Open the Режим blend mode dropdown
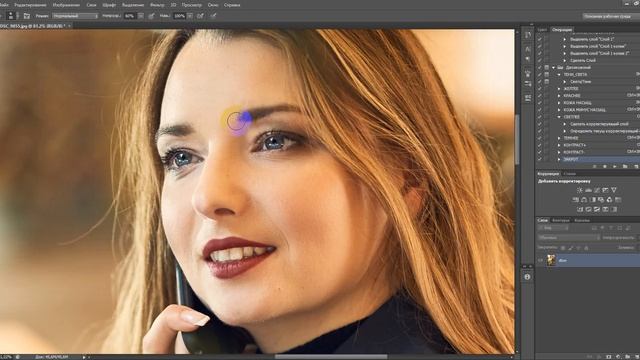Image resolution: width=640 pixels, height=360 pixels. (x=75, y=16)
